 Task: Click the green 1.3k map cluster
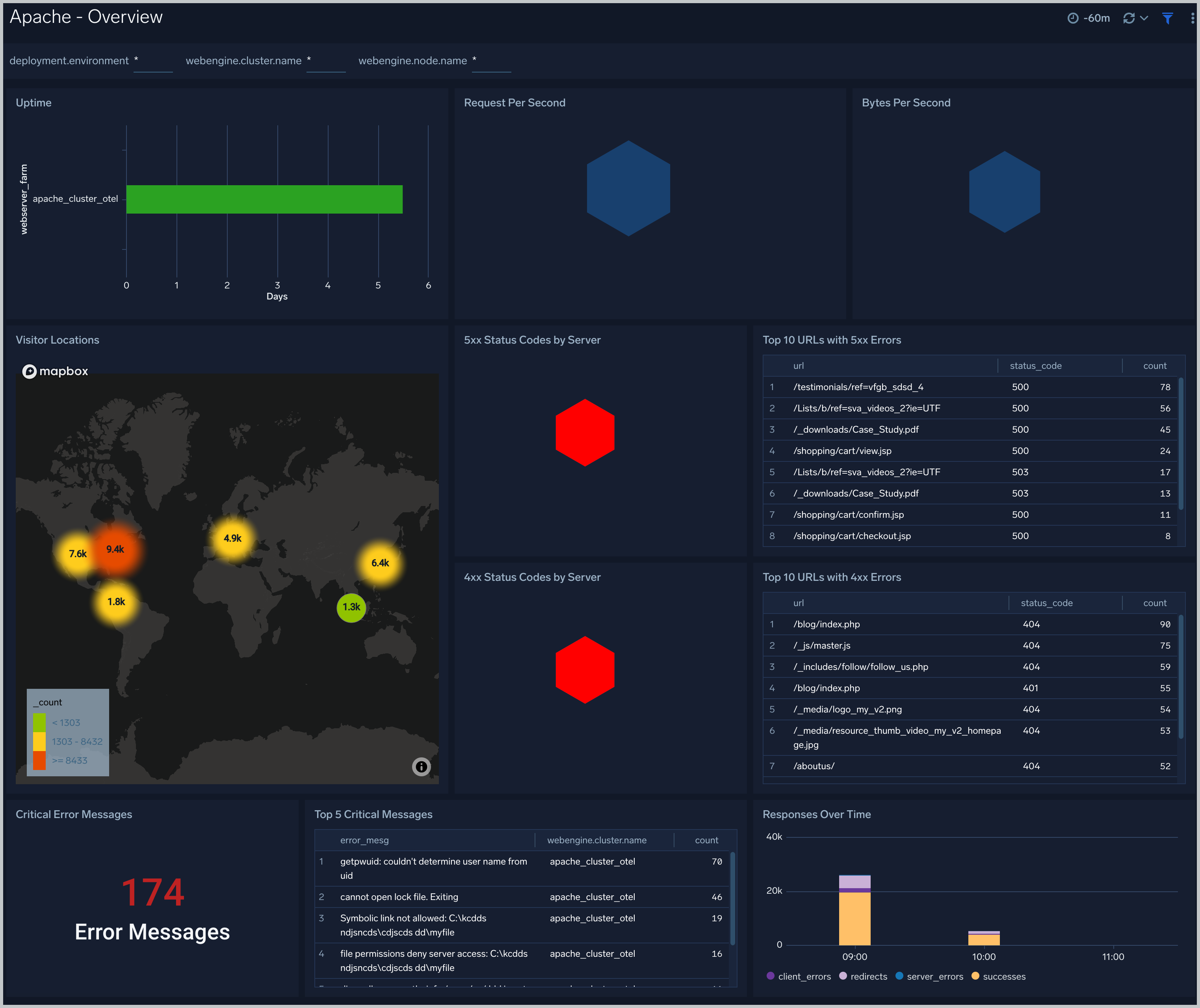pyautogui.click(x=351, y=607)
